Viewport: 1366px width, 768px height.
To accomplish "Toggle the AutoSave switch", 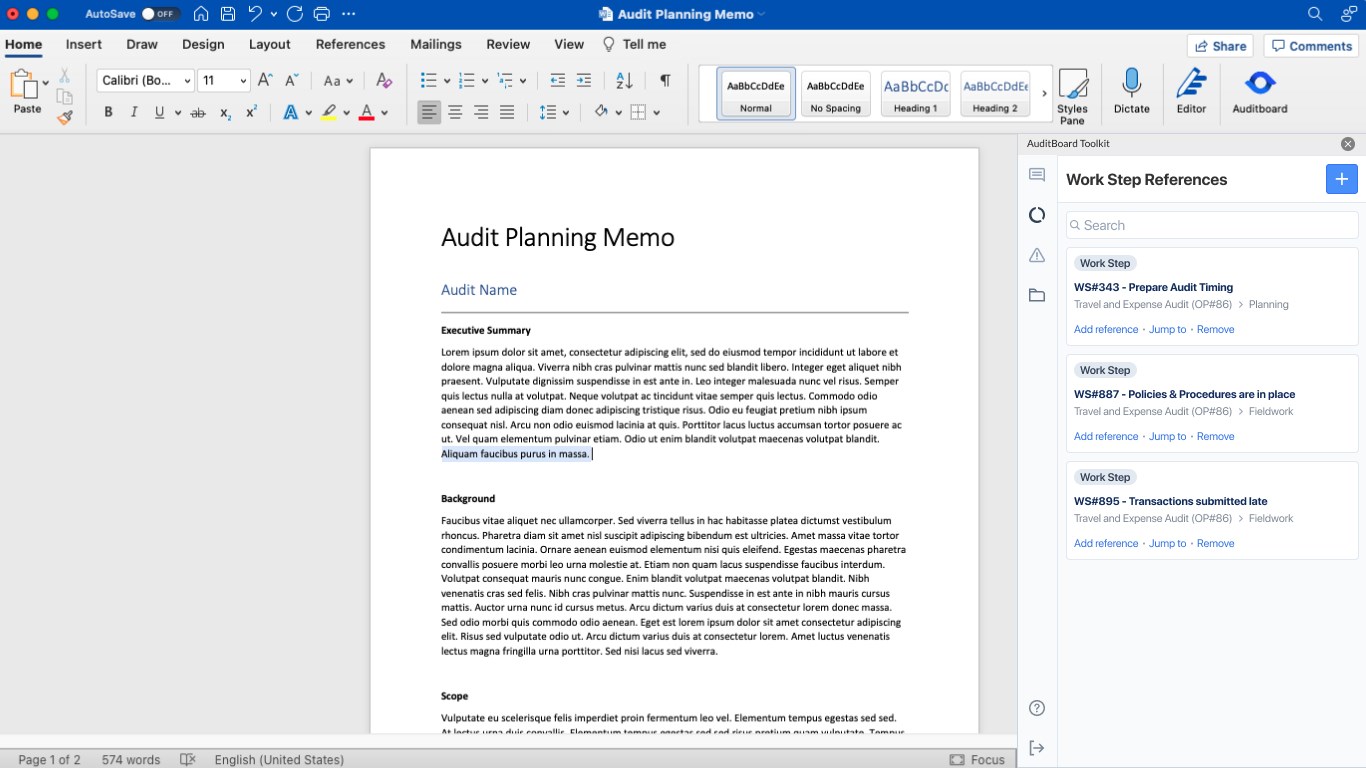I will 159,14.
